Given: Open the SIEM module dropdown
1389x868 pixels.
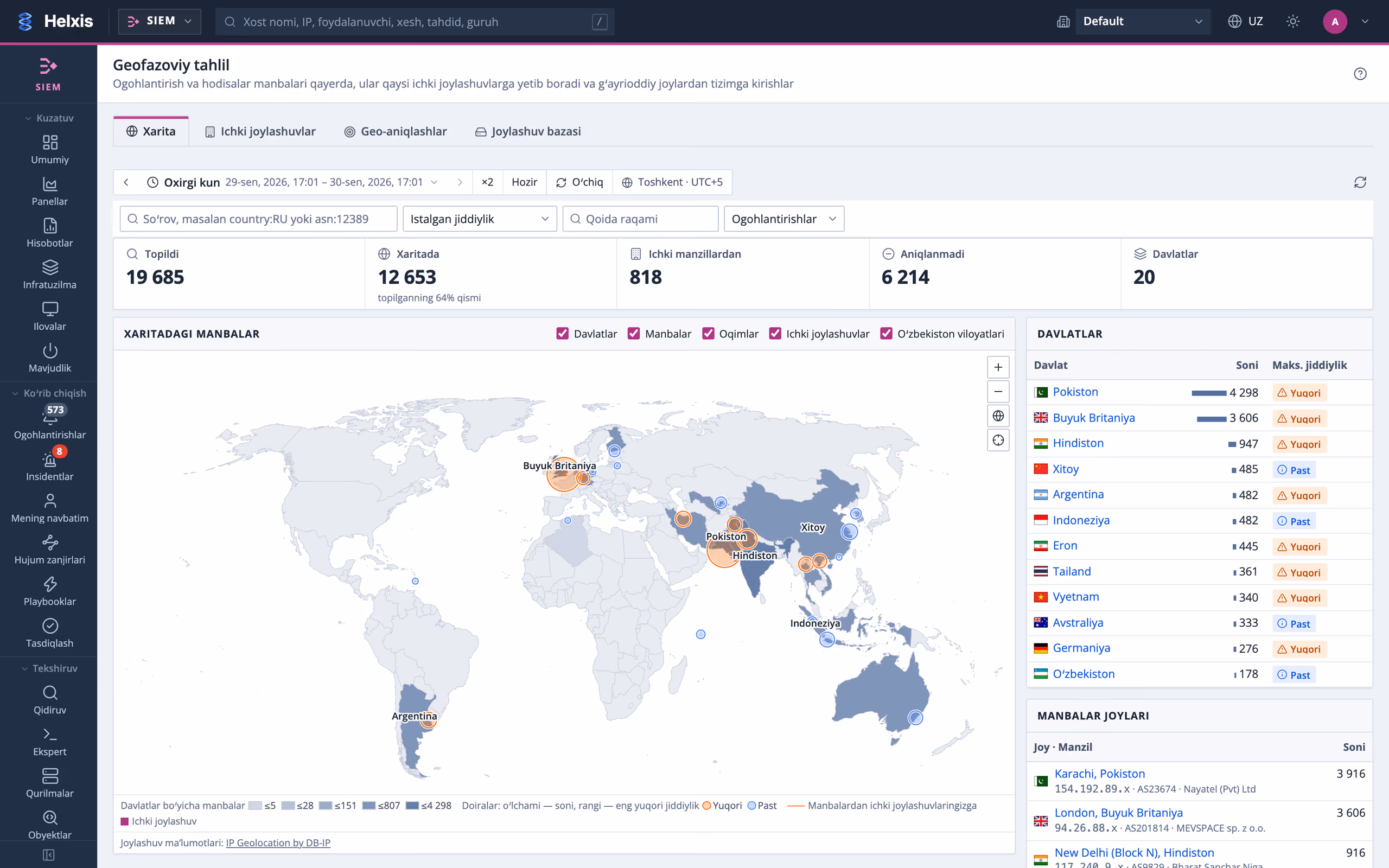Looking at the screenshot, I should click(160, 21).
